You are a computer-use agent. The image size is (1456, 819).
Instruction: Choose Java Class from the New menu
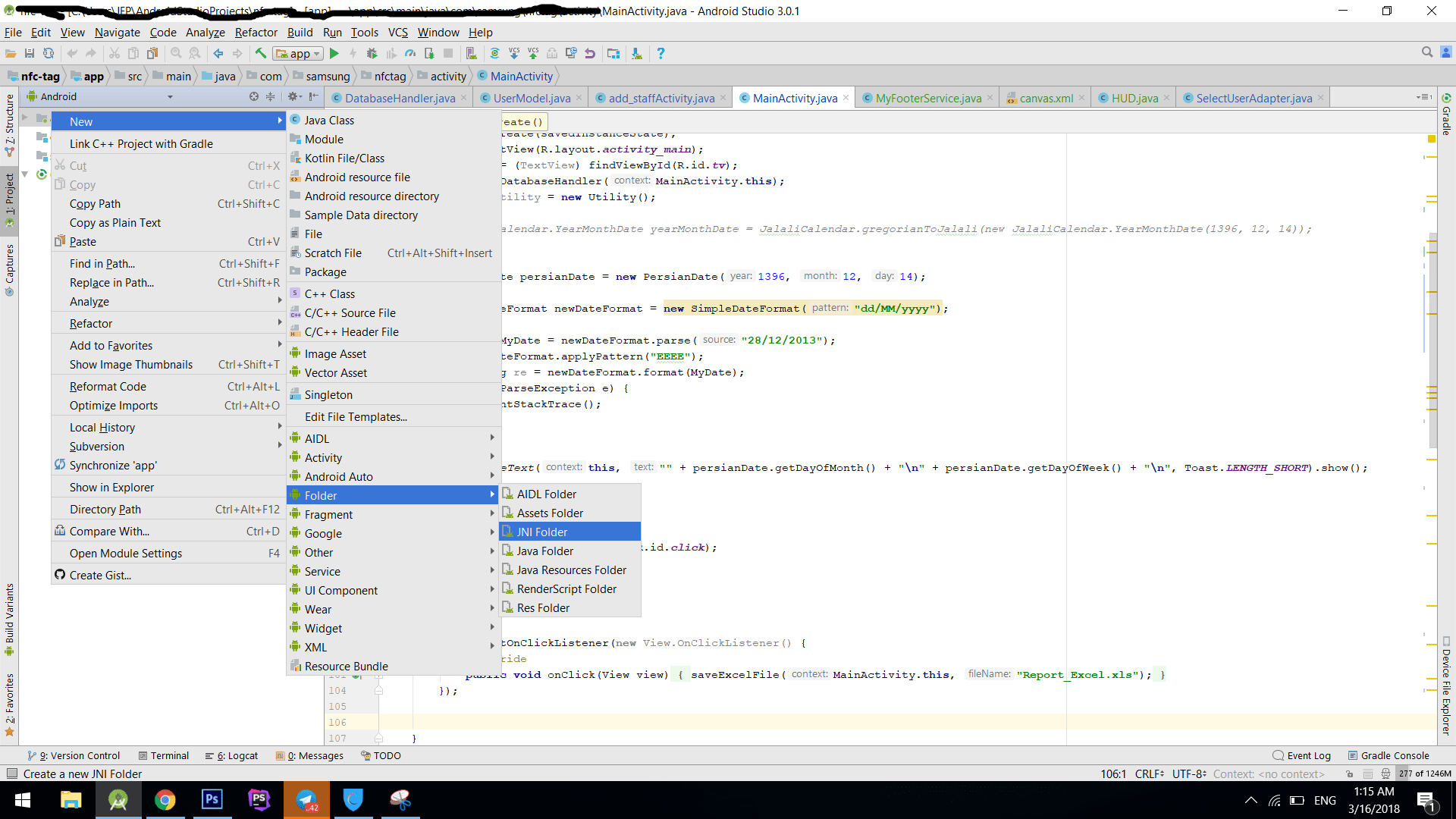[392, 121]
